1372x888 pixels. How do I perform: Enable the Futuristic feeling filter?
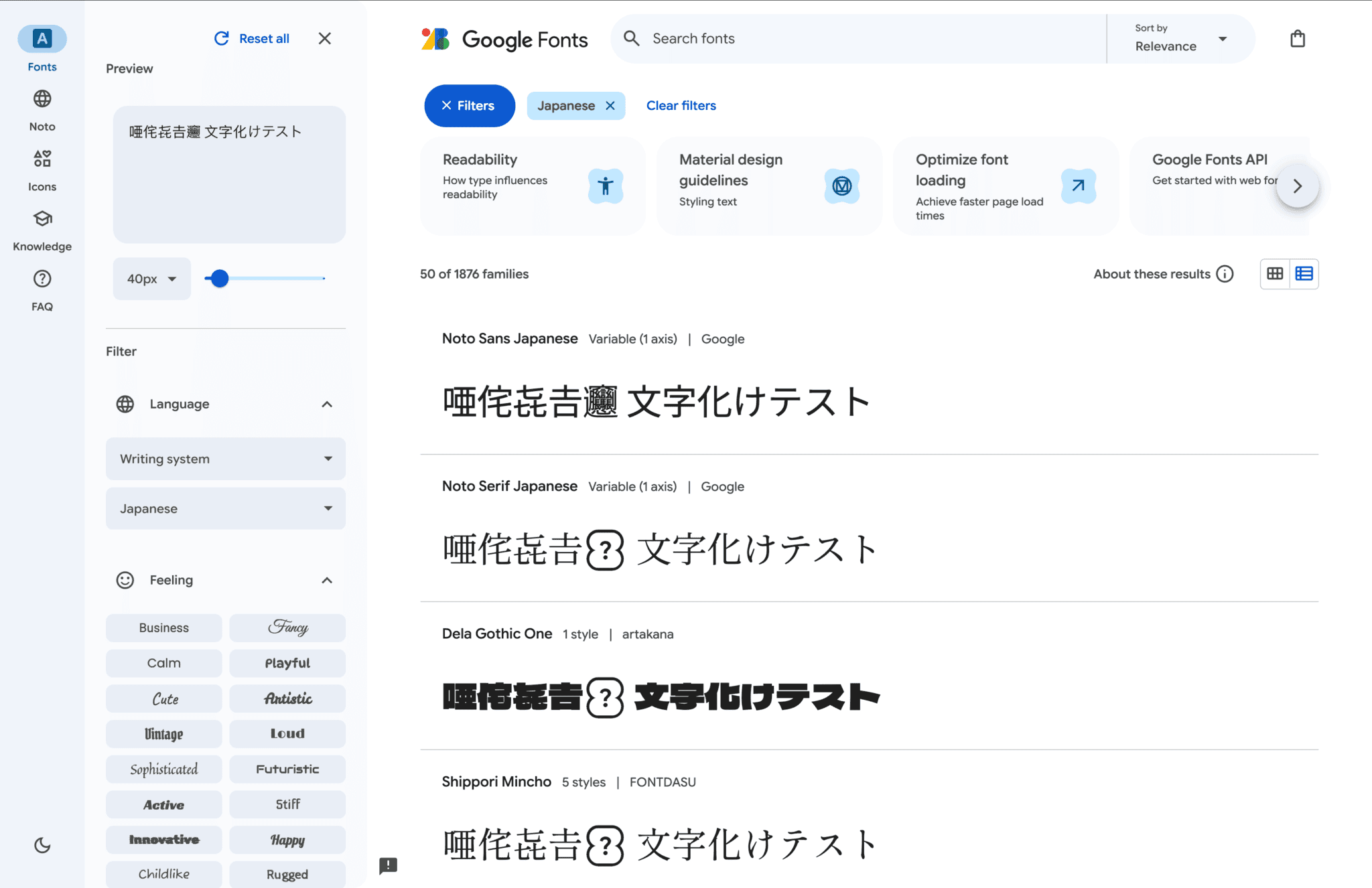[x=287, y=769]
